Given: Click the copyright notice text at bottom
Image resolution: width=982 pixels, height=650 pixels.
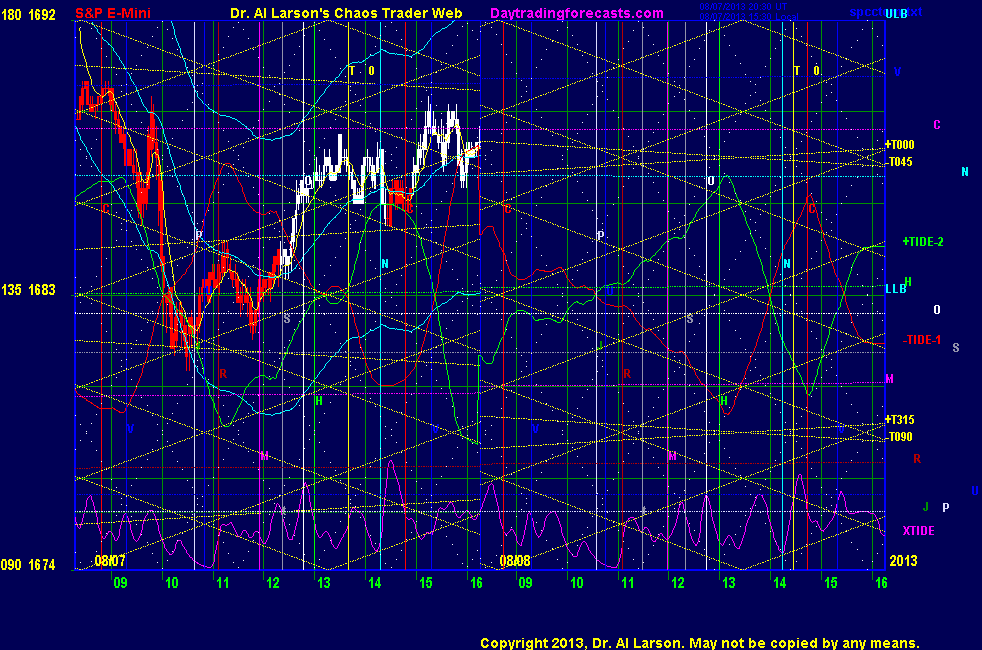Looking at the screenshot, I should [699, 643].
